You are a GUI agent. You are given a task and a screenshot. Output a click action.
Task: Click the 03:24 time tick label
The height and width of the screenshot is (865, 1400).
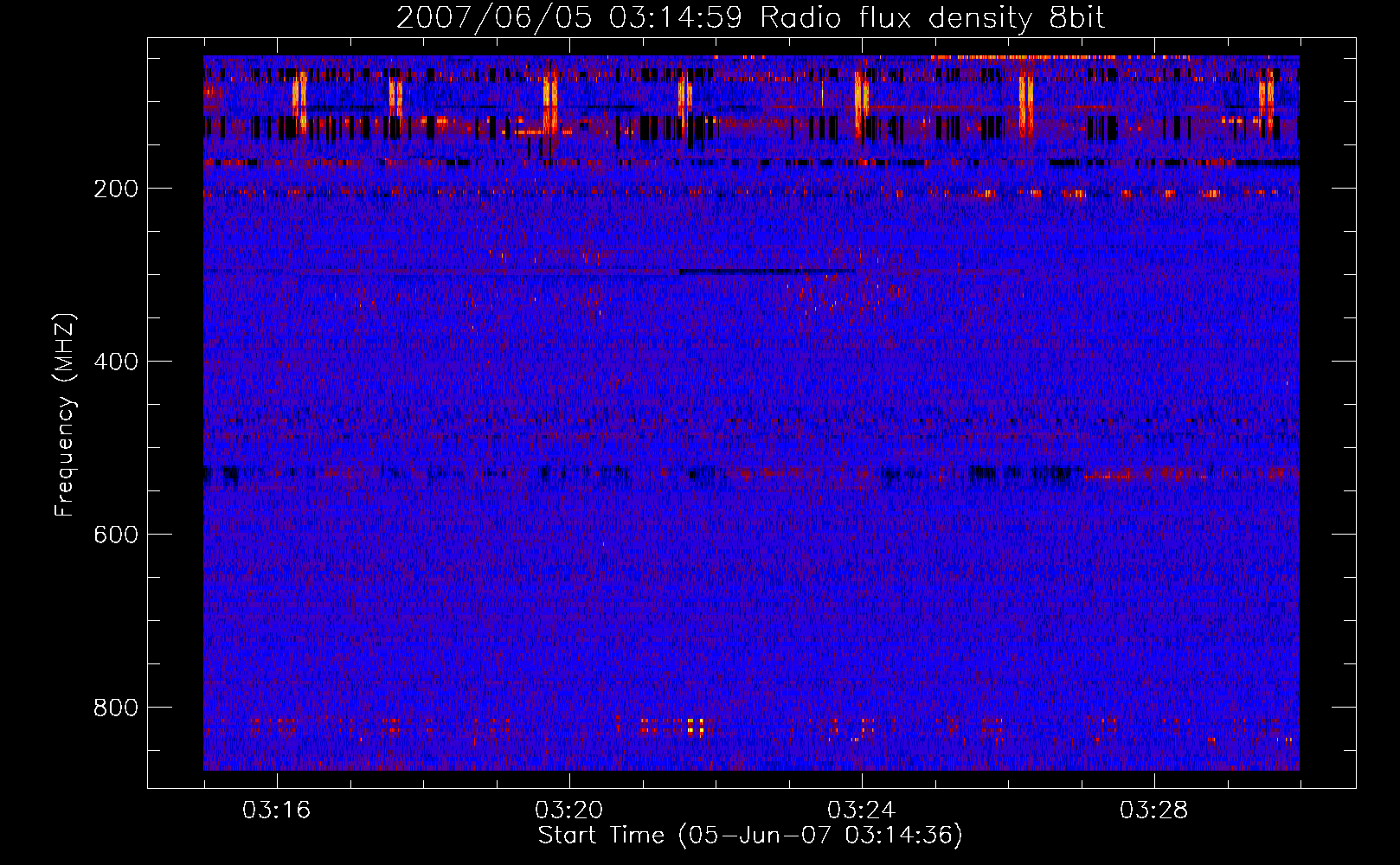coord(861,811)
